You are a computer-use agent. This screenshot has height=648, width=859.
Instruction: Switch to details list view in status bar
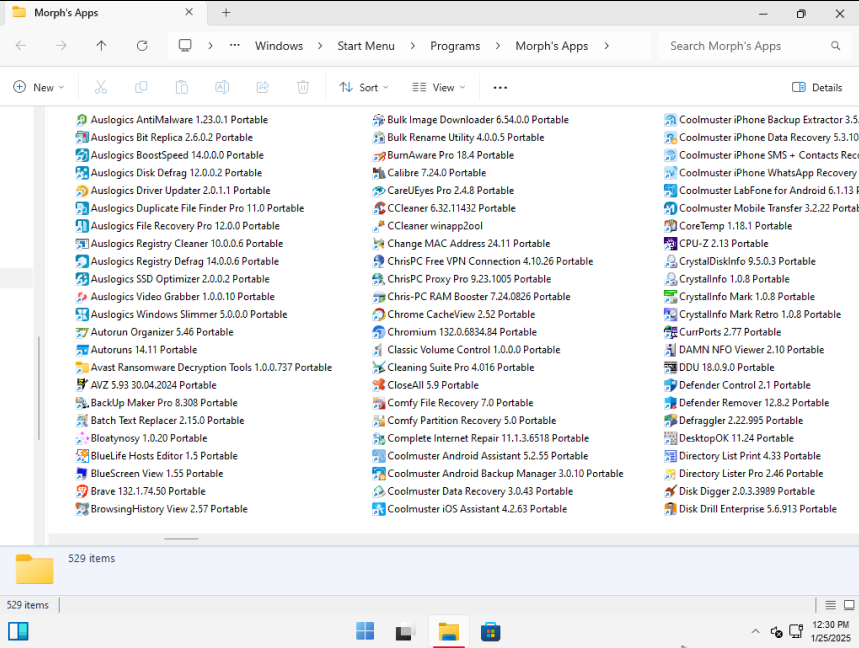click(x=831, y=605)
